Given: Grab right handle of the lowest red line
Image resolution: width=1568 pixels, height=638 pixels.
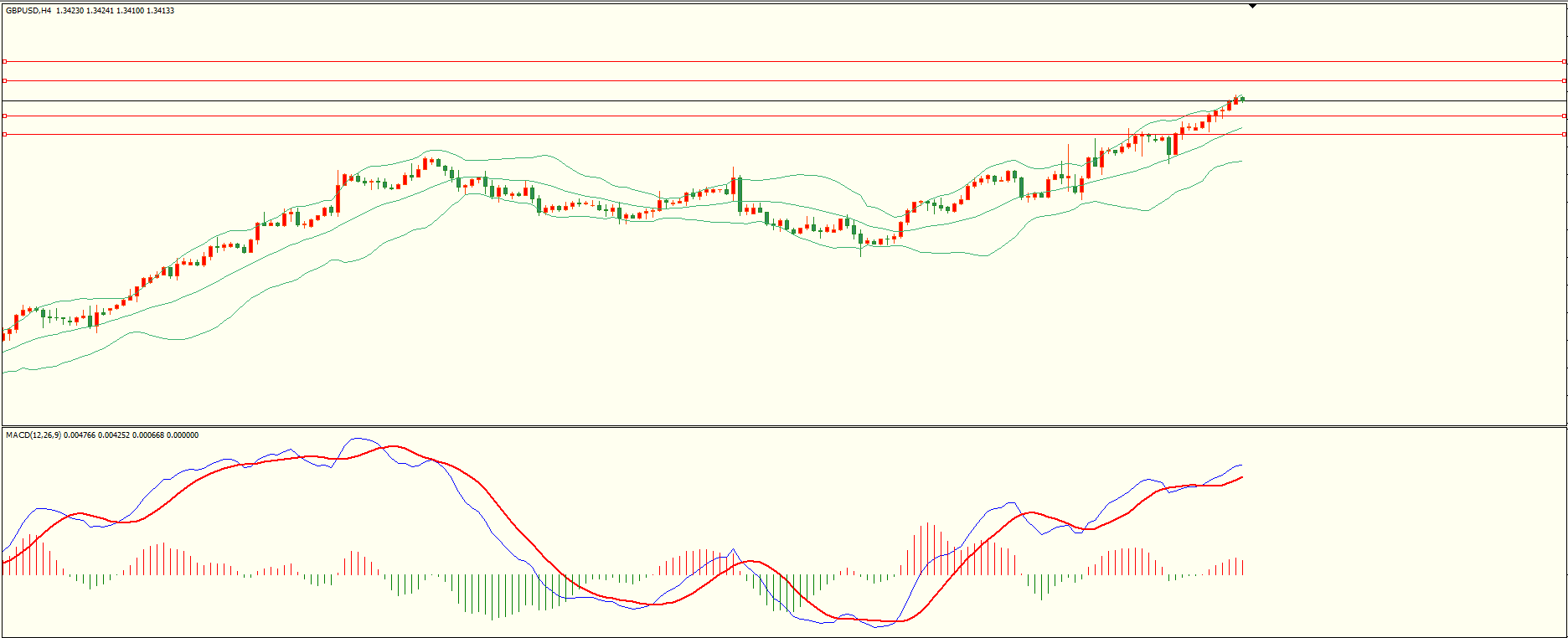Looking at the screenshot, I should [x=1565, y=134].
